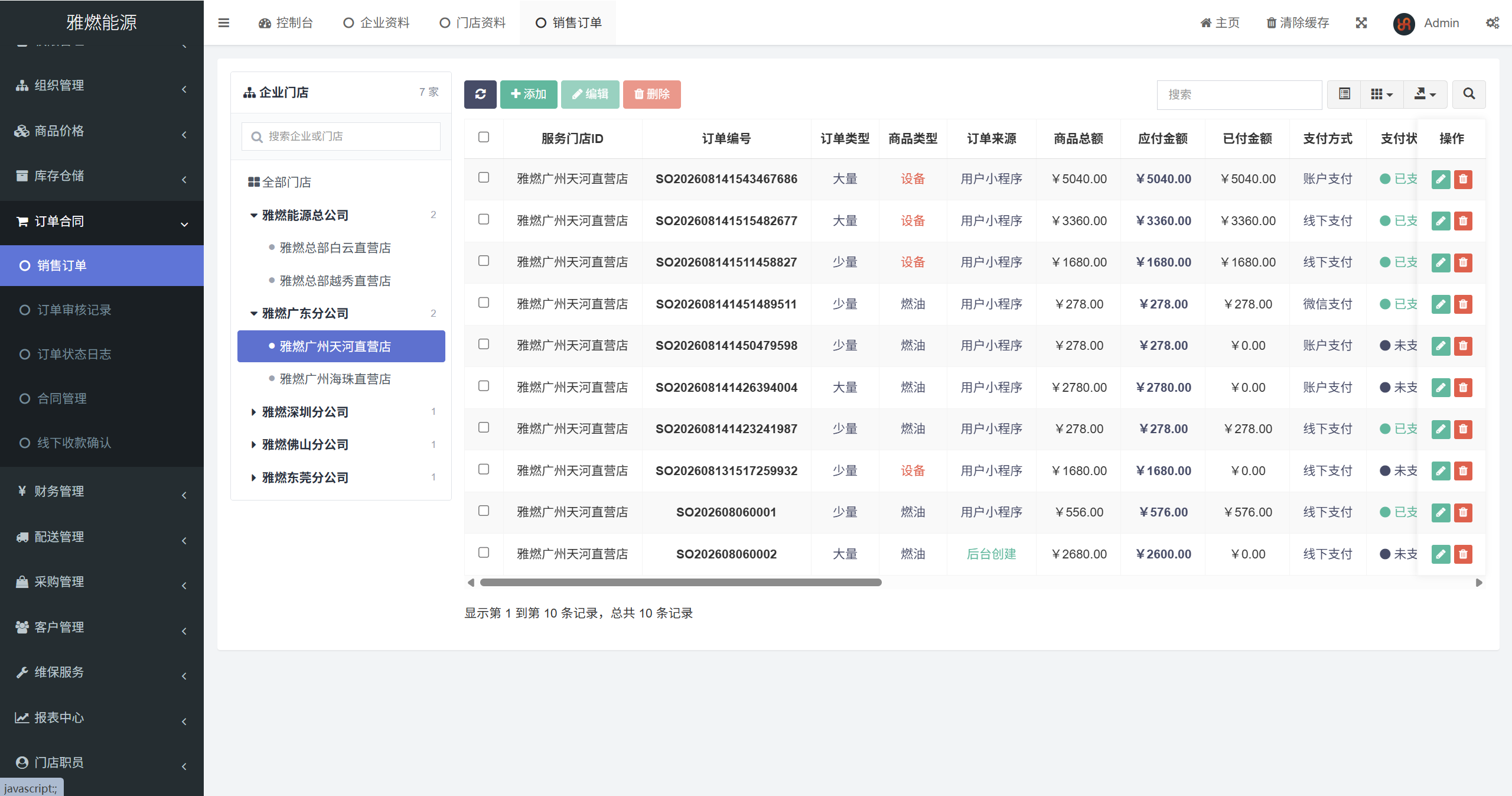Tick the select-all checkbox in table header
The height and width of the screenshot is (796, 1512).
pyautogui.click(x=484, y=137)
